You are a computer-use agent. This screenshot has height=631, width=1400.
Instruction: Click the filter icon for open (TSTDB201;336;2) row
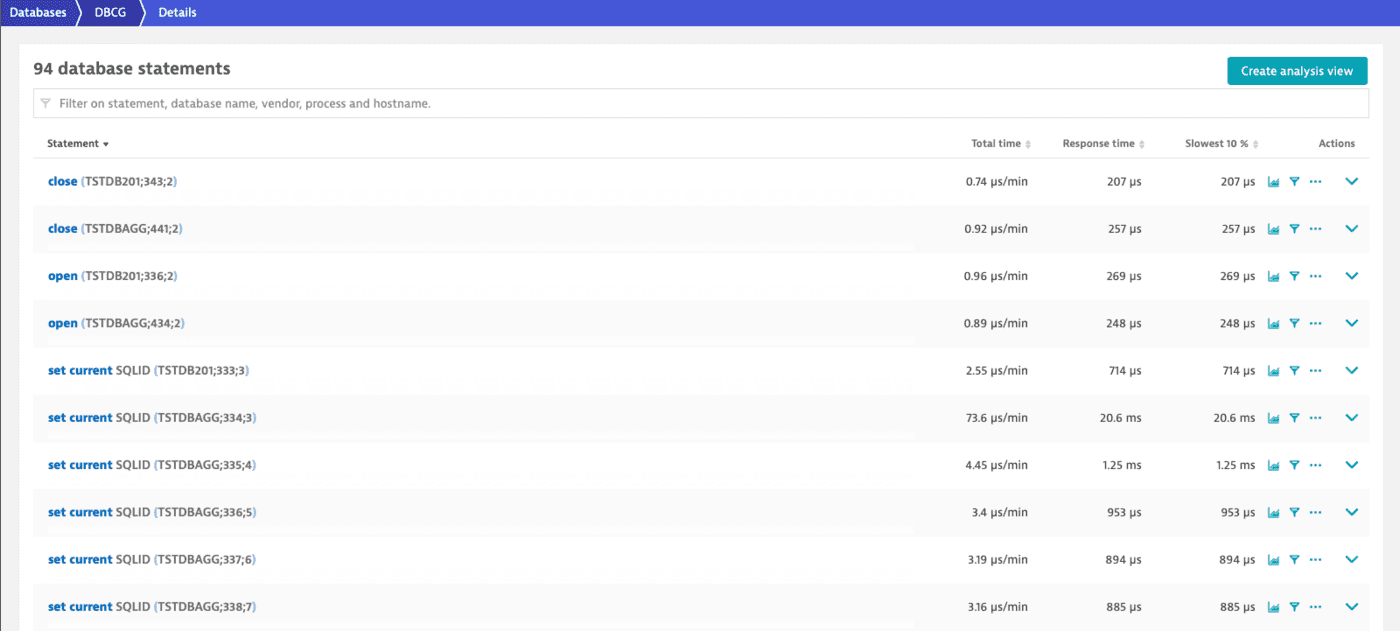click(x=1294, y=275)
